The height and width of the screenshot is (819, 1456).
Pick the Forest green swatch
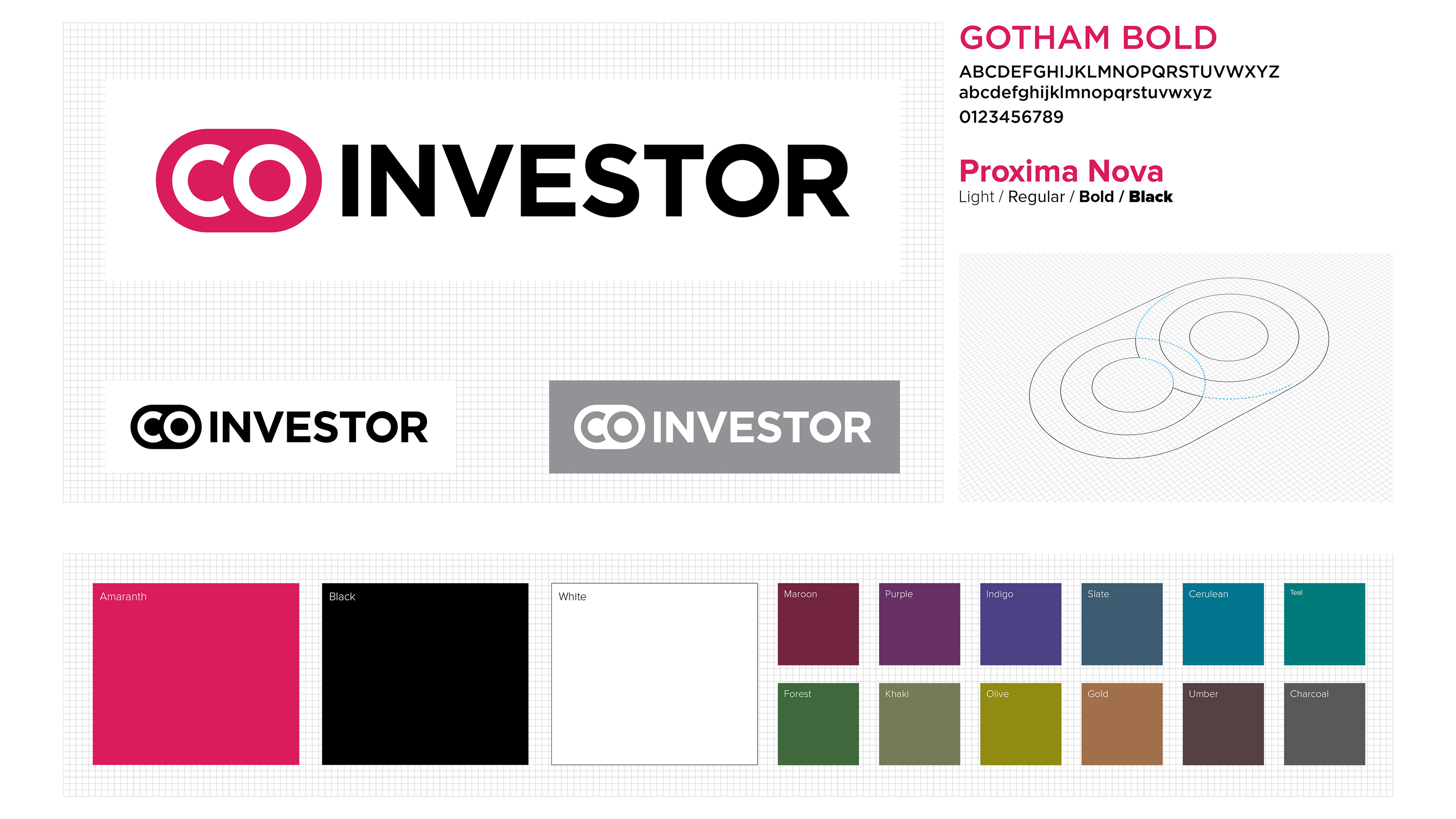[x=818, y=724]
